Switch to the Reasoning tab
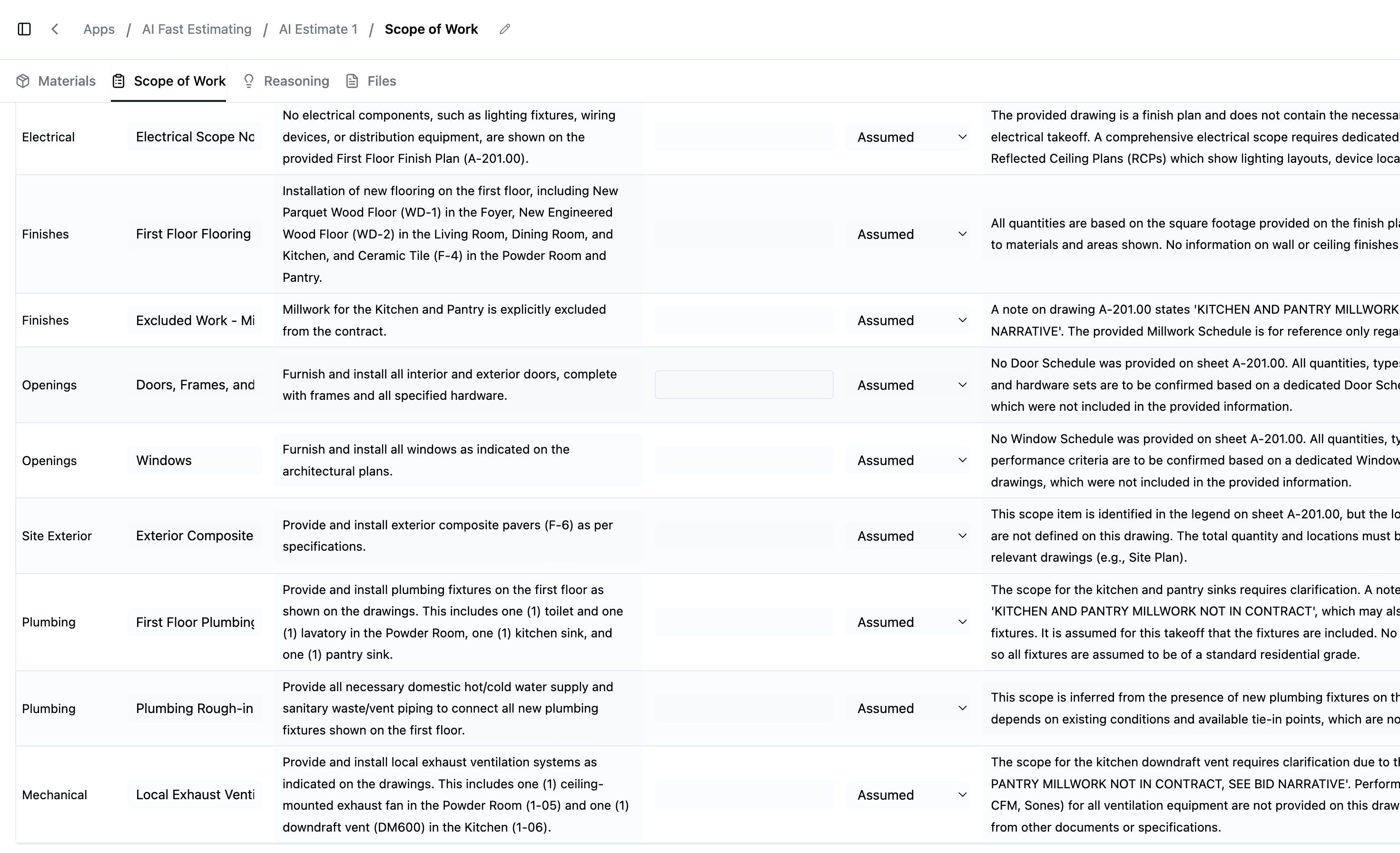 [x=296, y=81]
